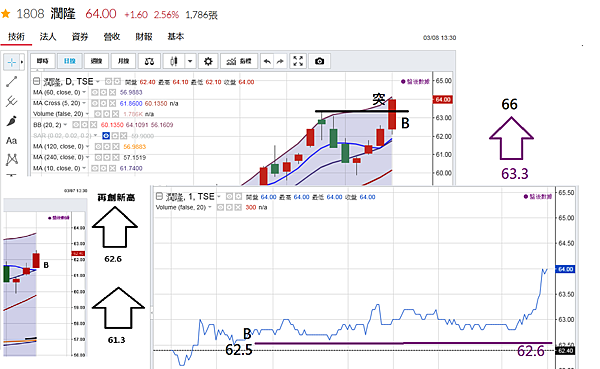Choose the pitchfork drawing tool
Screen dimensions: 600x369
(12, 101)
